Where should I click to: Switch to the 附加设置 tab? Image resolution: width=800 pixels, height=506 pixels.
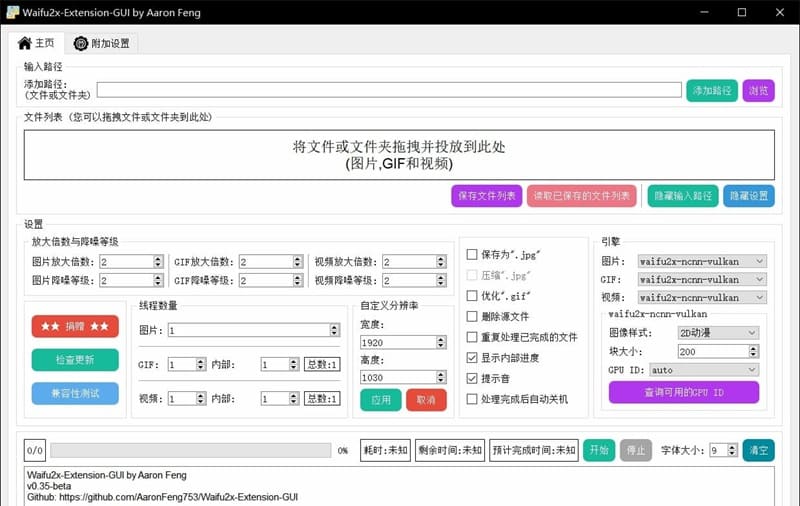(x=102, y=43)
